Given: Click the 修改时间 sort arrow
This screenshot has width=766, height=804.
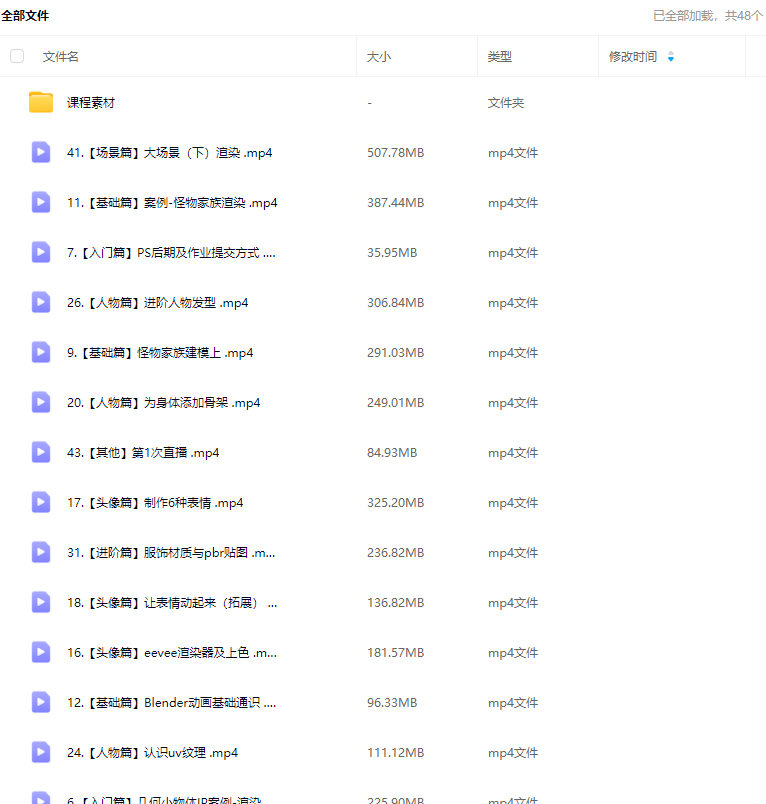Looking at the screenshot, I should click(x=670, y=57).
